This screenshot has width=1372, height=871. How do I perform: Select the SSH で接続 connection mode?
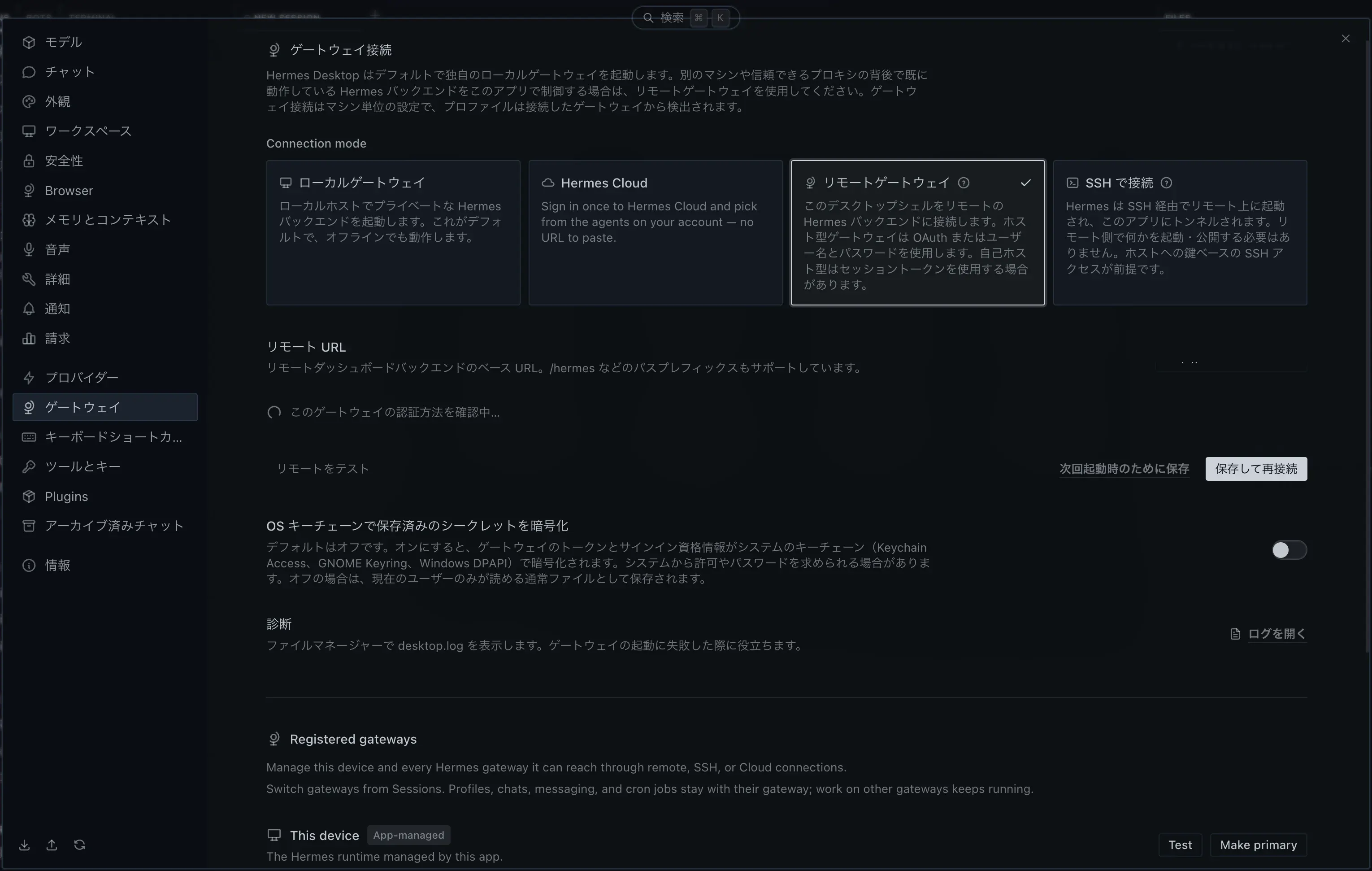tap(1180, 233)
